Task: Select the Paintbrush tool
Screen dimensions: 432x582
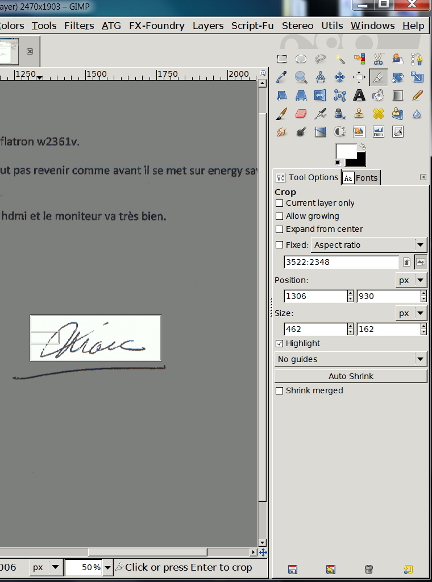Action: (x=282, y=114)
